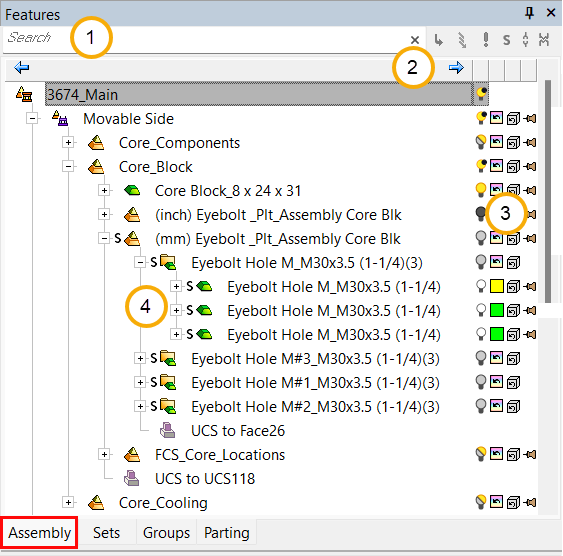The width and height of the screenshot is (563, 556).
Task: Toggle visibility bulb of (inch) Eyebolt assembly
Action: [x=480, y=214]
